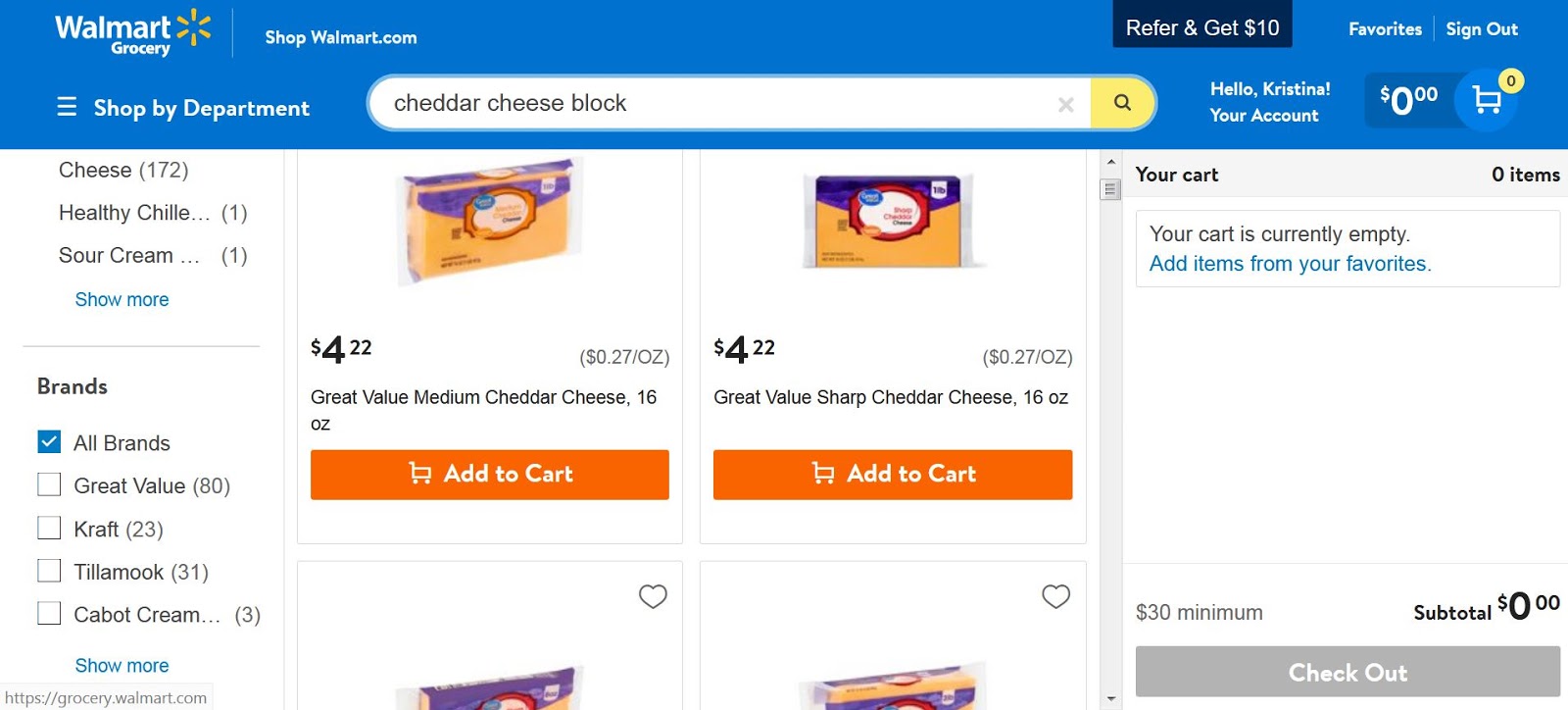Expand more categories with Show more
The height and width of the screenshot is (710, 1568).
(x=122, y=299)
